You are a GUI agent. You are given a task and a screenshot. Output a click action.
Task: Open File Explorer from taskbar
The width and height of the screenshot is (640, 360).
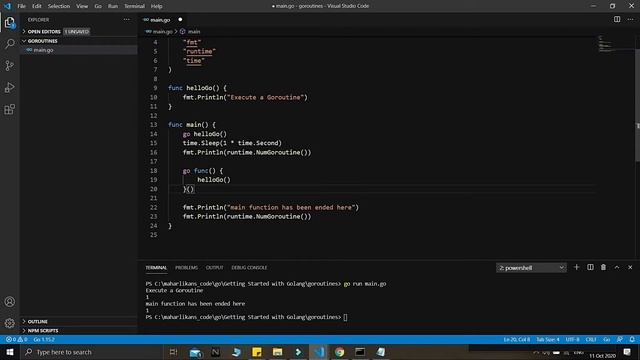pyautogui.click(x=278, y=352)
